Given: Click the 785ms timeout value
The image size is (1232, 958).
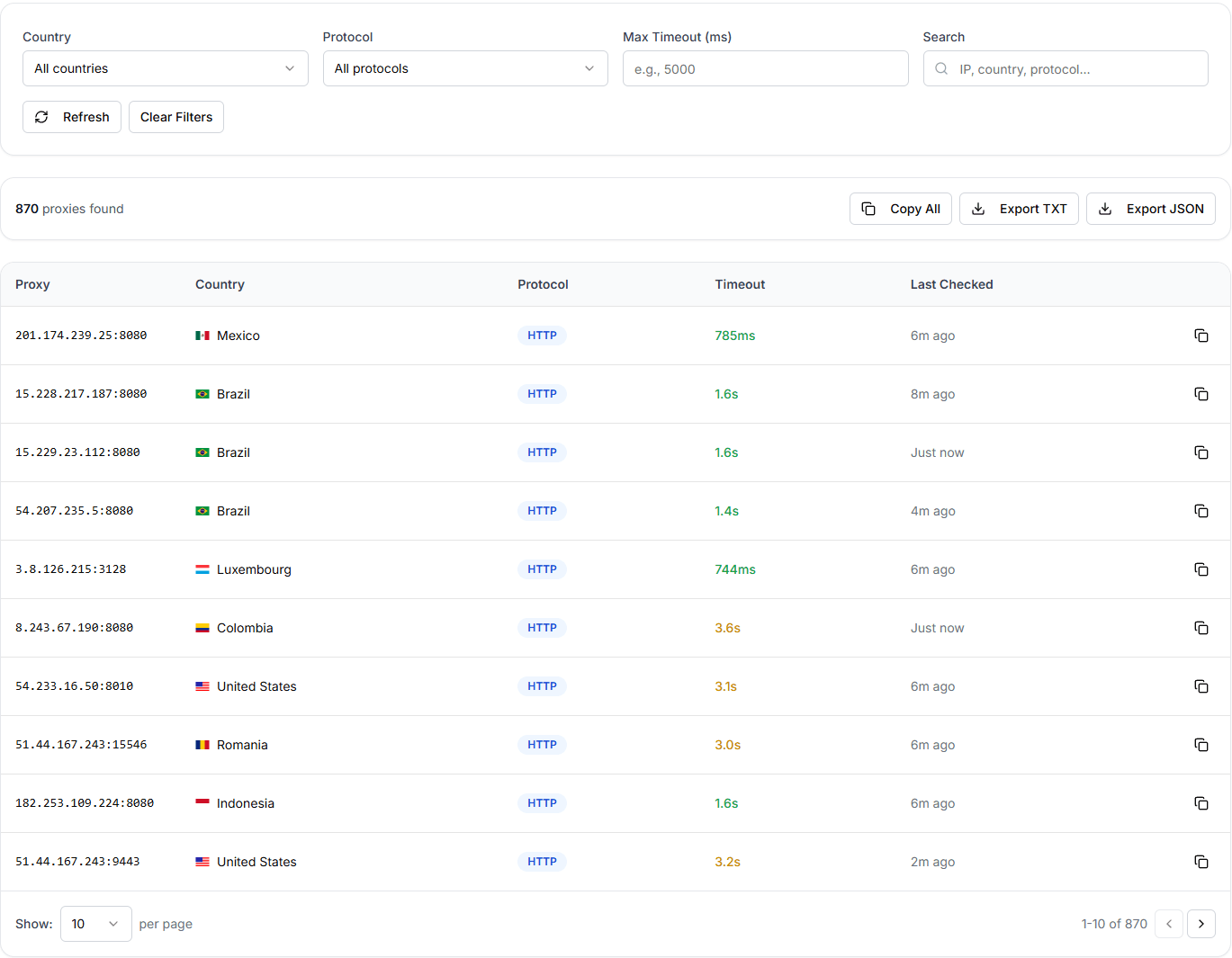Looking at the screenshot, I should [x=735, y=336].
